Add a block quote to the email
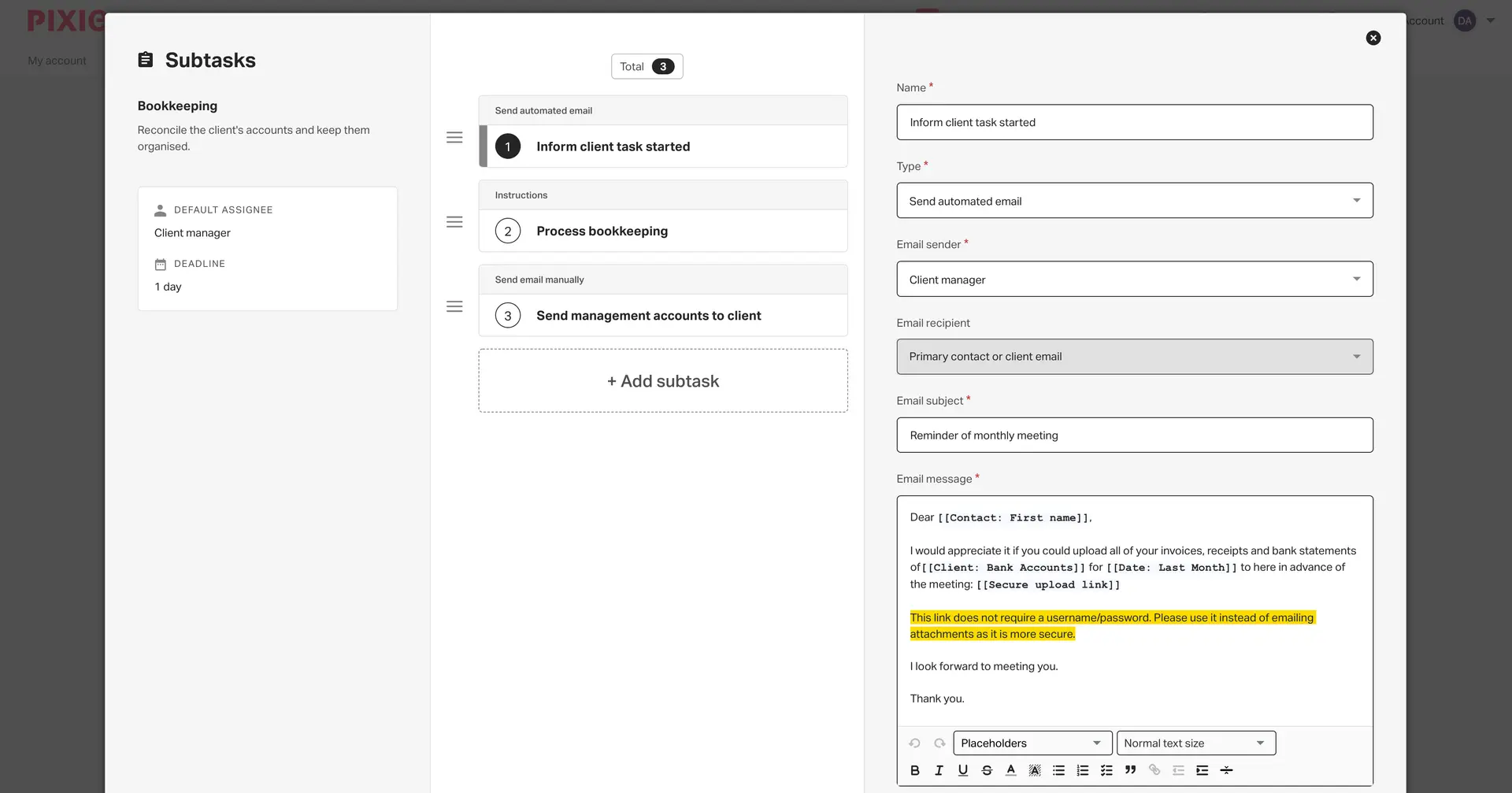The width and height of the screenshot is (1512, 793). click(1130, 770)
